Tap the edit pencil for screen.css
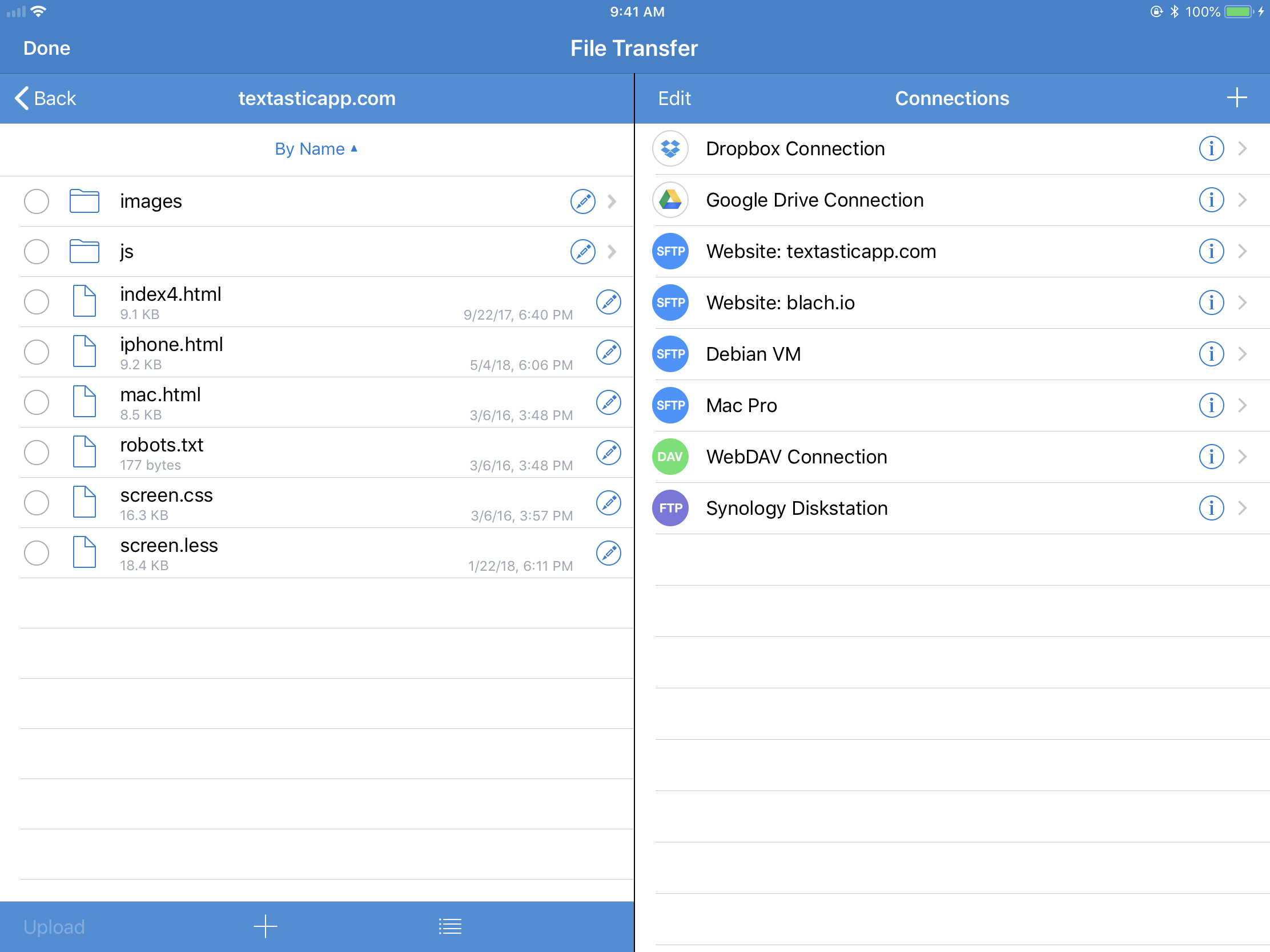 click(609, 503)
